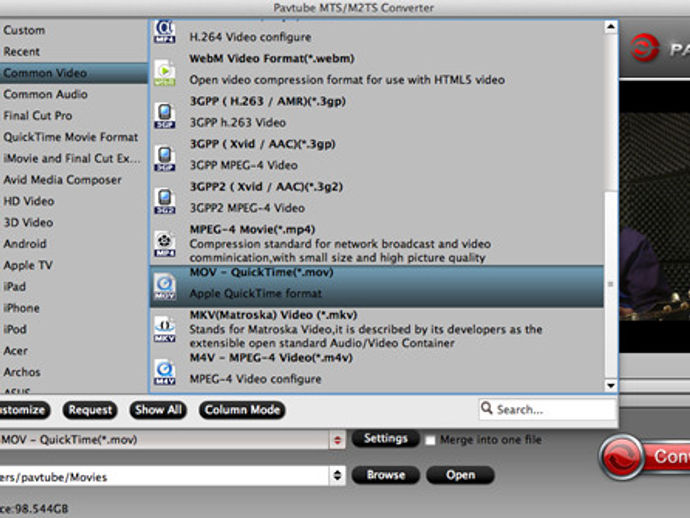Choose MOV - QuickTime(*.mov) format
The width and height of the screenshot is (690, 518).
(377, 286)
